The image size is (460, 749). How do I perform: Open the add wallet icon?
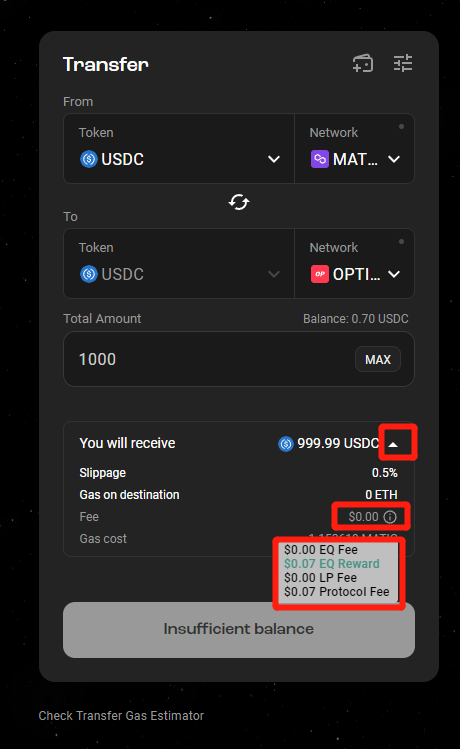pyautogui.click(x=363, y=63)
